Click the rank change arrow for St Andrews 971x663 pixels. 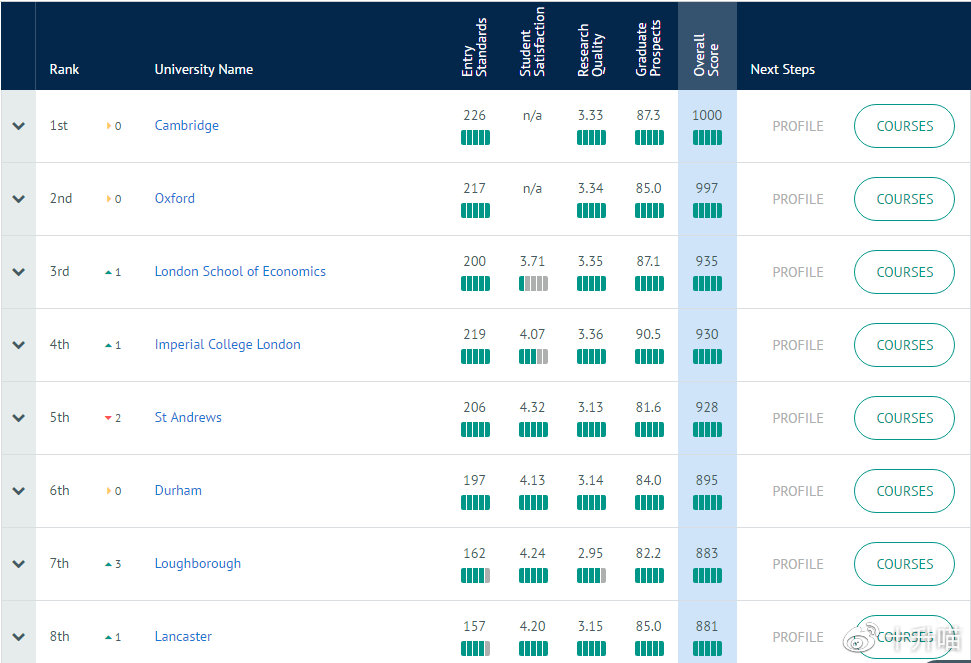pyautogui.click(x=108, y=418)
